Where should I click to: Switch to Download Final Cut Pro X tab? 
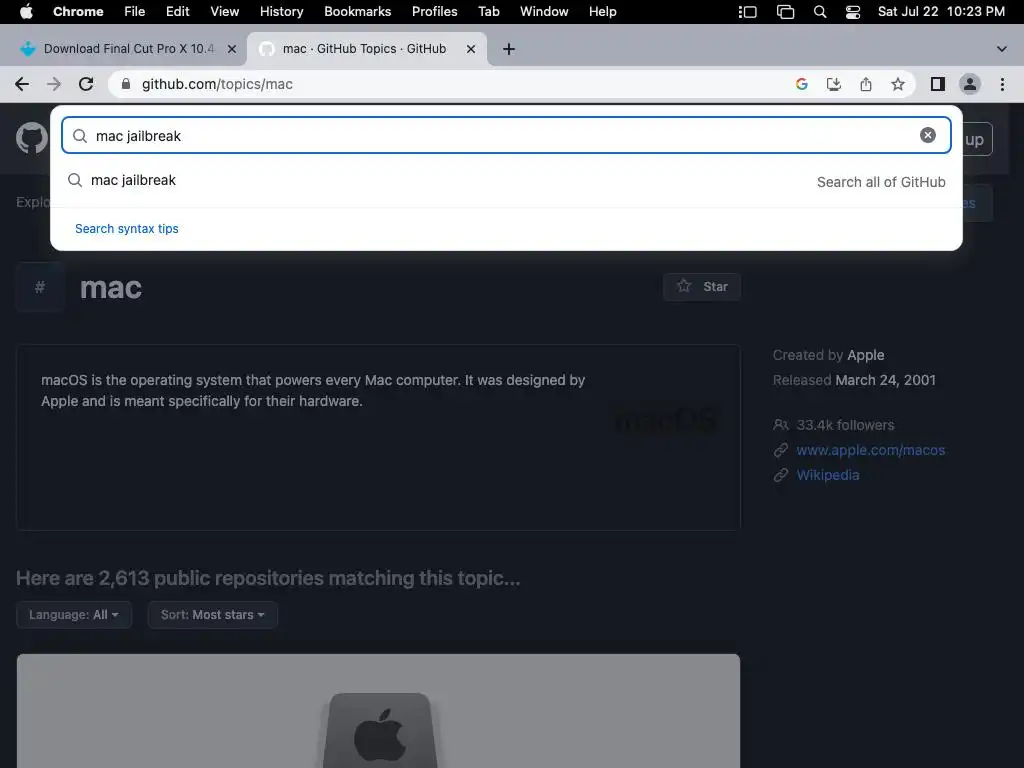tap(127, 49)
